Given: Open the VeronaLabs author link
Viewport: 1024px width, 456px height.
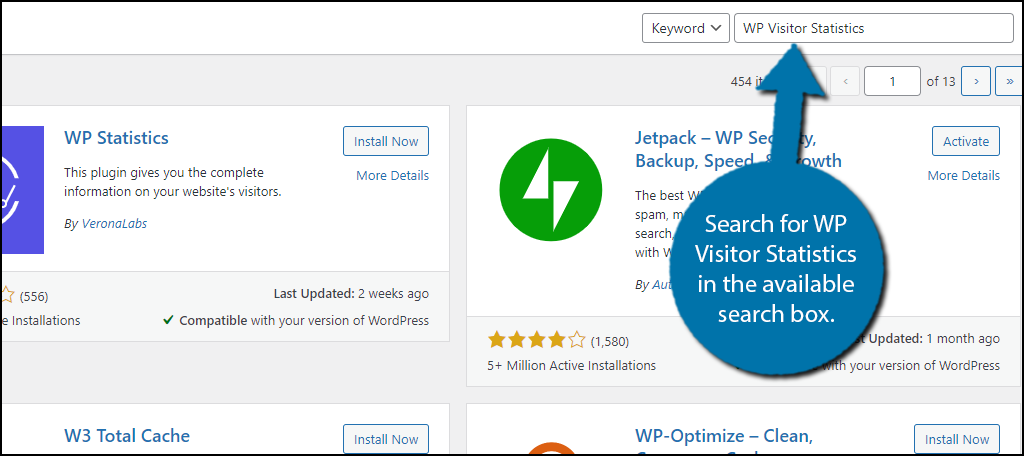Looking at the screenshot, I should [x=114, y=223].
